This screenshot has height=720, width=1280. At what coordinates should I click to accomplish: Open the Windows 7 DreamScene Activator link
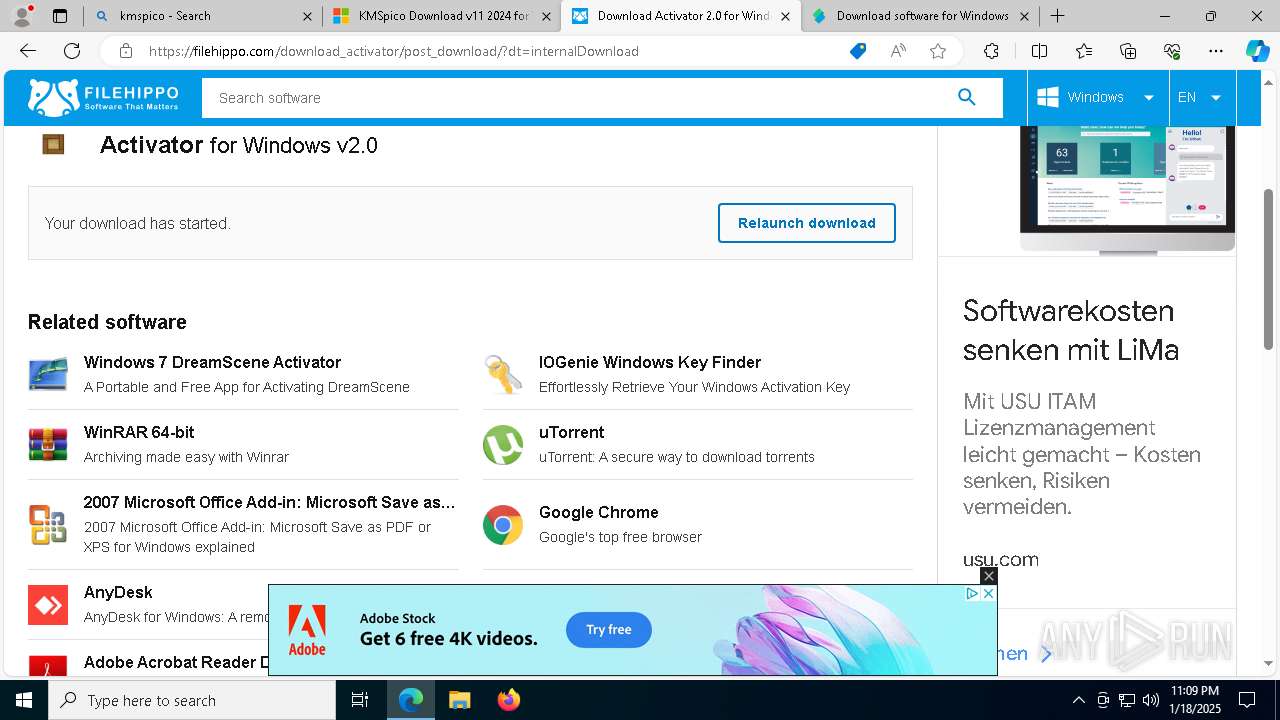(x=212, y=362)
